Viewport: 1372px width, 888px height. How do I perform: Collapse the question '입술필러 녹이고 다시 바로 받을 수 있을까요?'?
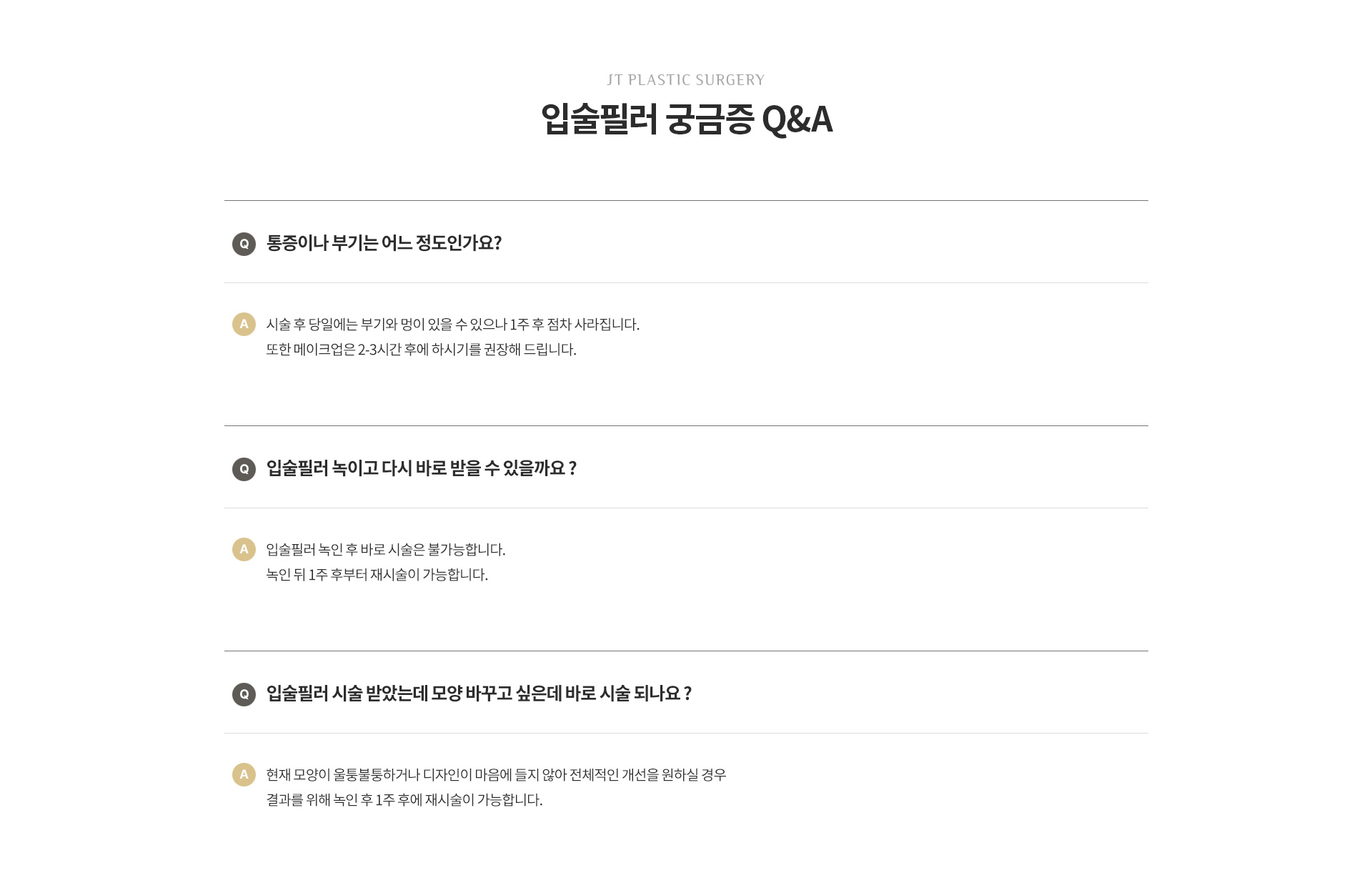686,468
